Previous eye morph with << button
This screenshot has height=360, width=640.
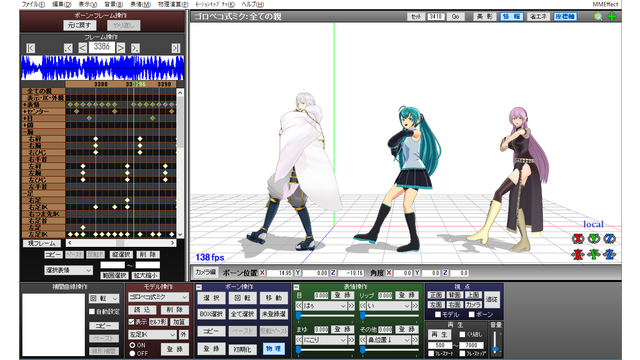[299, 306]
